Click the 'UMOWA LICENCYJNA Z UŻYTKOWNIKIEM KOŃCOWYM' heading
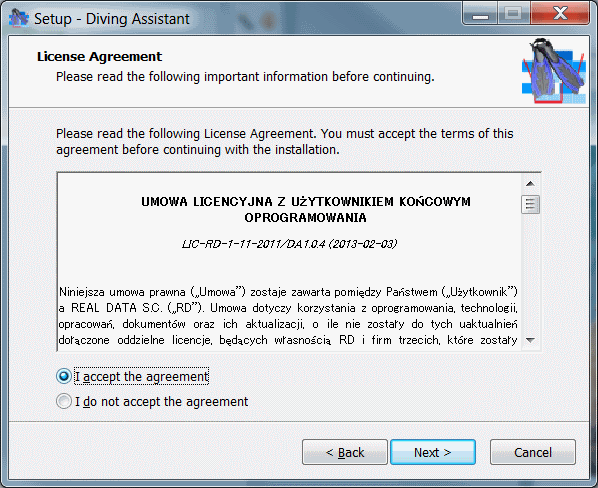 pyautogui.click(x=306, y=202)
